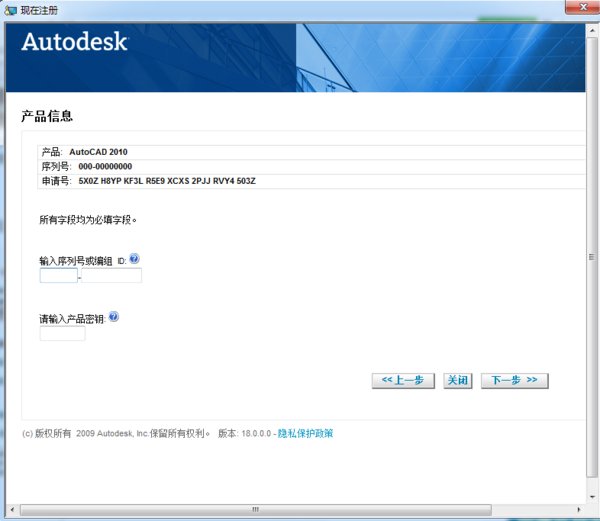Close the registration window
Screen dimensions: 600x521
point(582,7)
